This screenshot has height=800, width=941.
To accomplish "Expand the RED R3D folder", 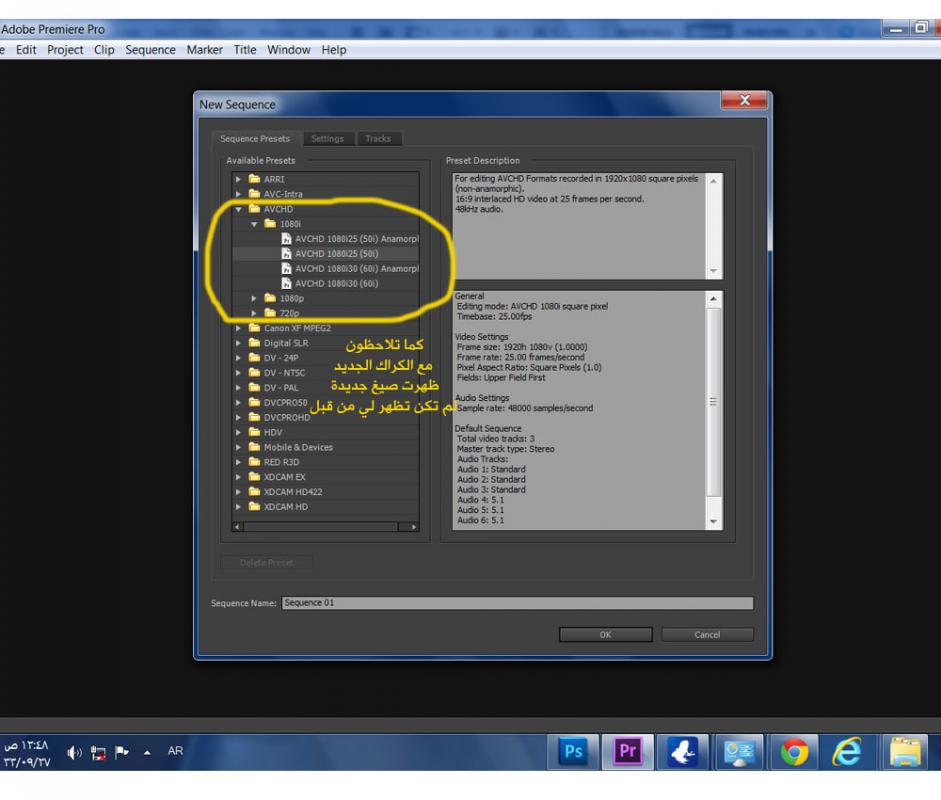I will click(x=238, y=463).
